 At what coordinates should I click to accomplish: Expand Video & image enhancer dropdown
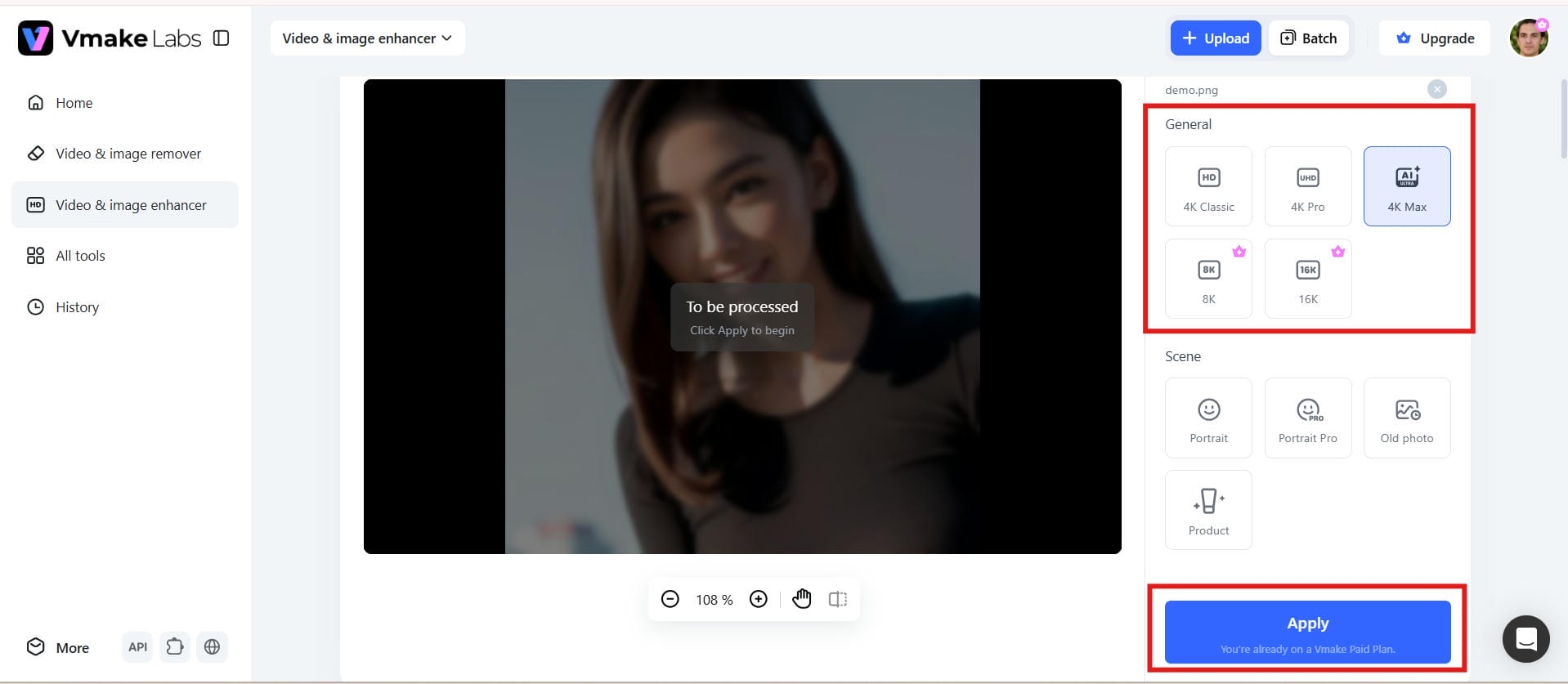tap(367, 38)
